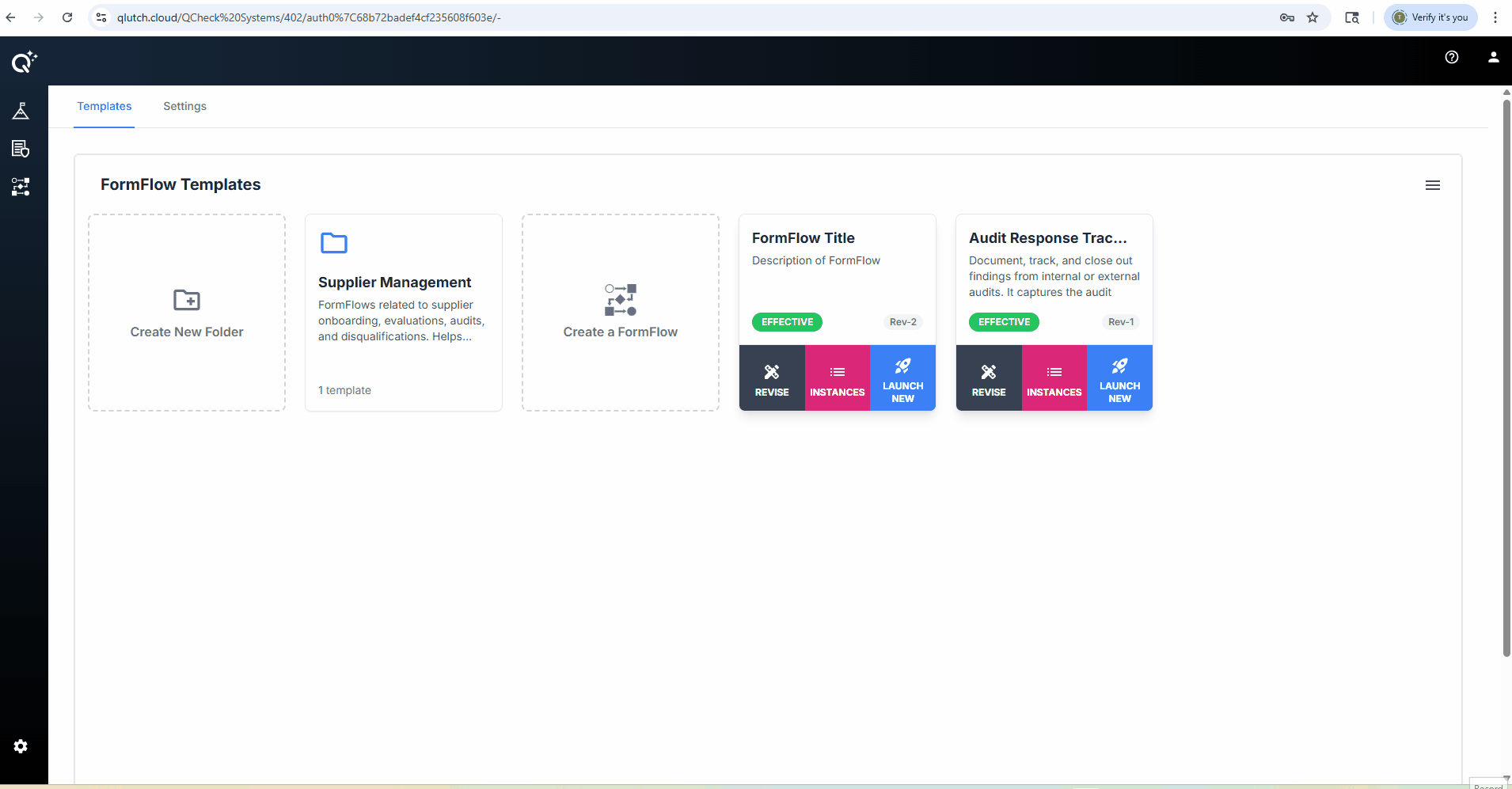1512x789 pixels.
Task: Bookmark this page with star icon
Action: tap(1313, 17)
